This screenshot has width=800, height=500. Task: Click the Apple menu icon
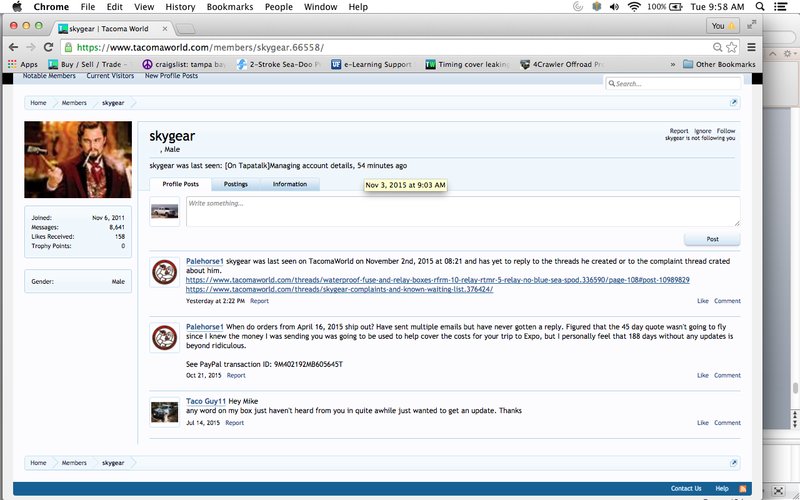coord(16,7)
